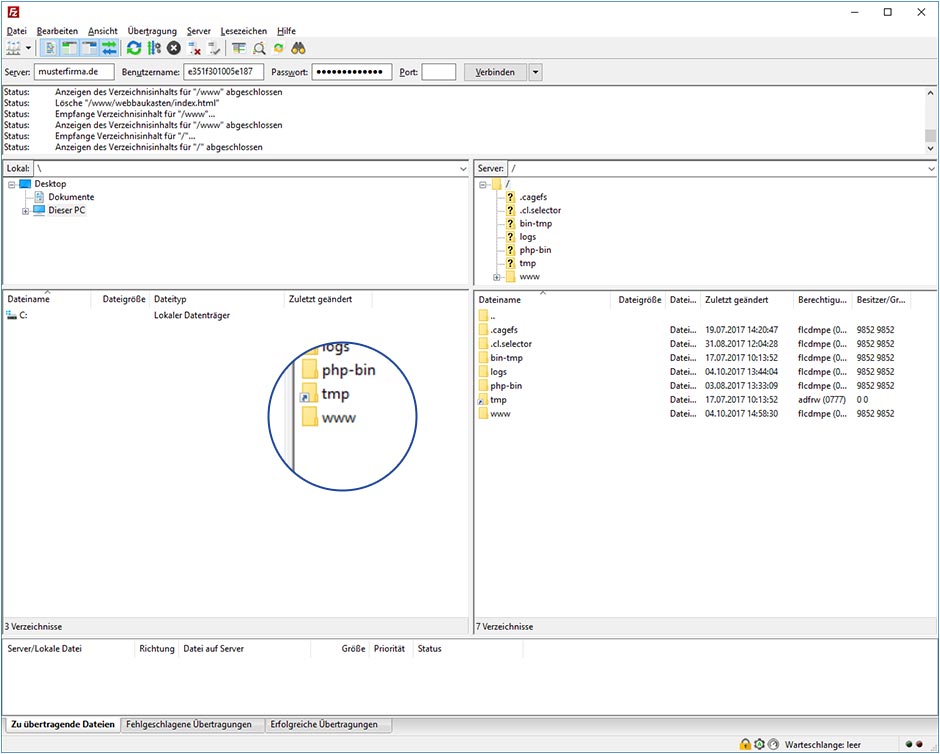The image size is (940, 754).
Task: Disconnect from the current server
Action: coord(194,49)
